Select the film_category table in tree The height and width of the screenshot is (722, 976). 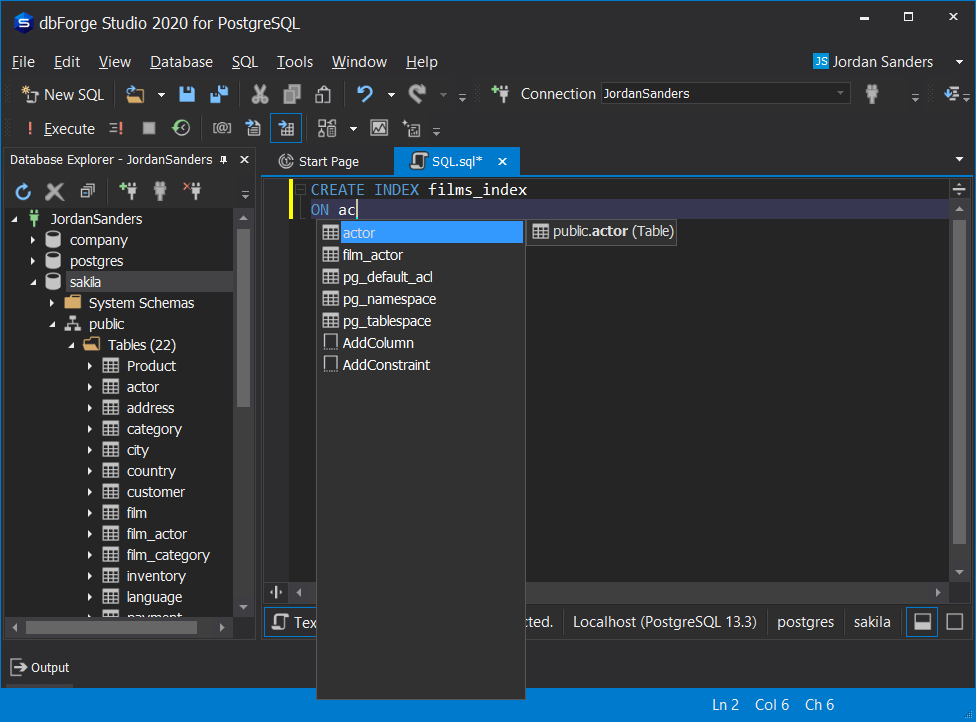(168, 555)
